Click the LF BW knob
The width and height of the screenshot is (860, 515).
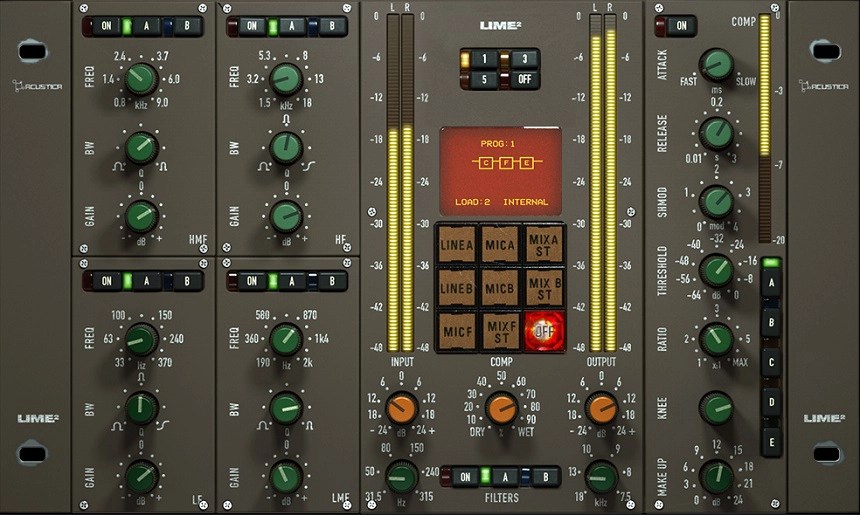[142, 409]
